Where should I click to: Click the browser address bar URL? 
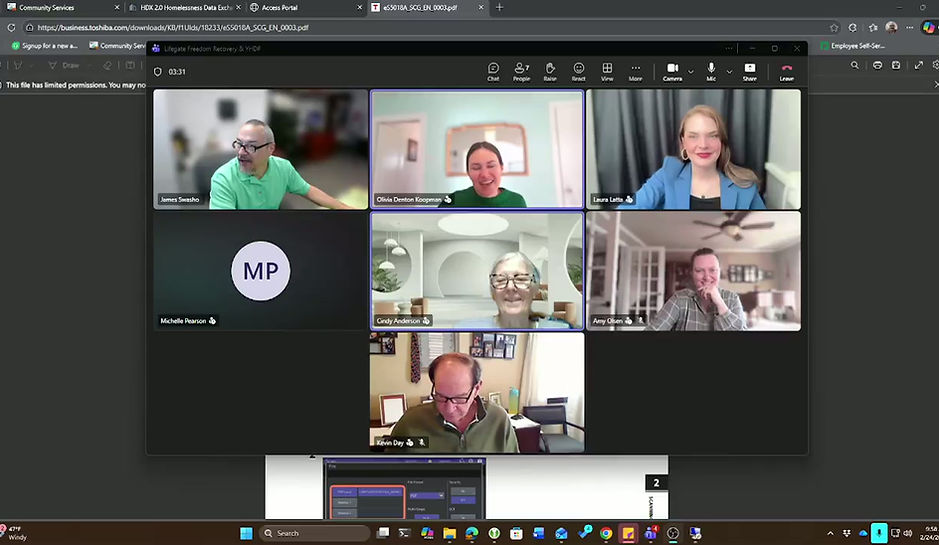click(173, 28)
